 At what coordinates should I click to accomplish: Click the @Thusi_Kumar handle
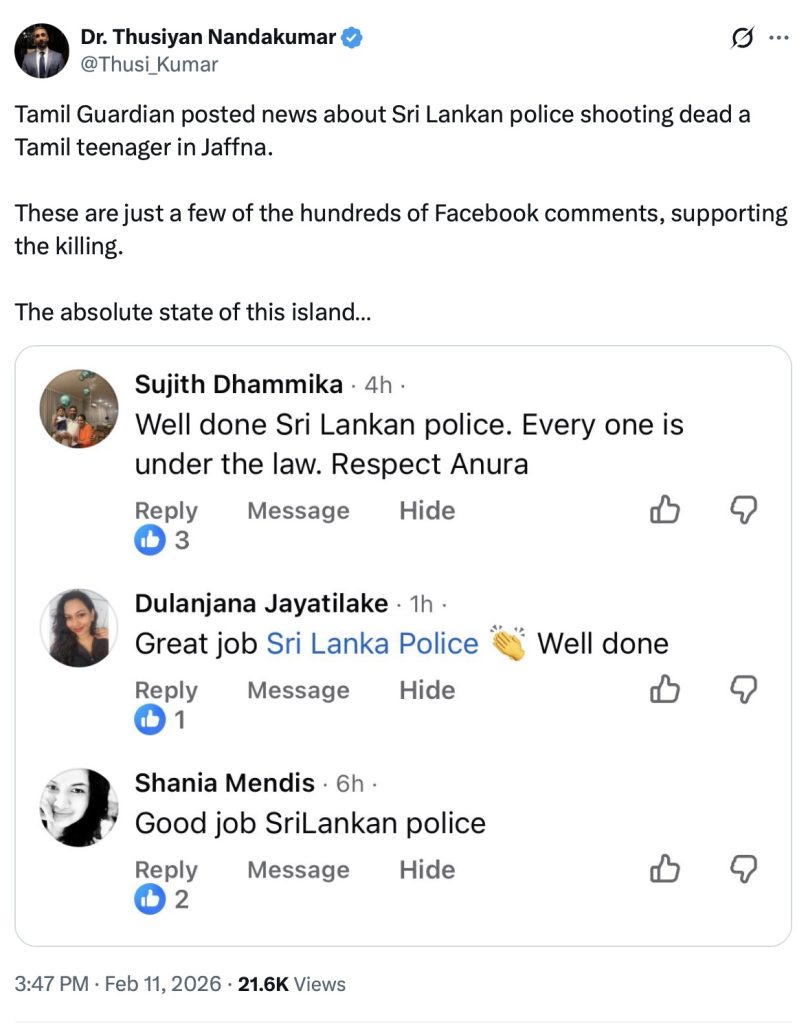tap(149, 64)
